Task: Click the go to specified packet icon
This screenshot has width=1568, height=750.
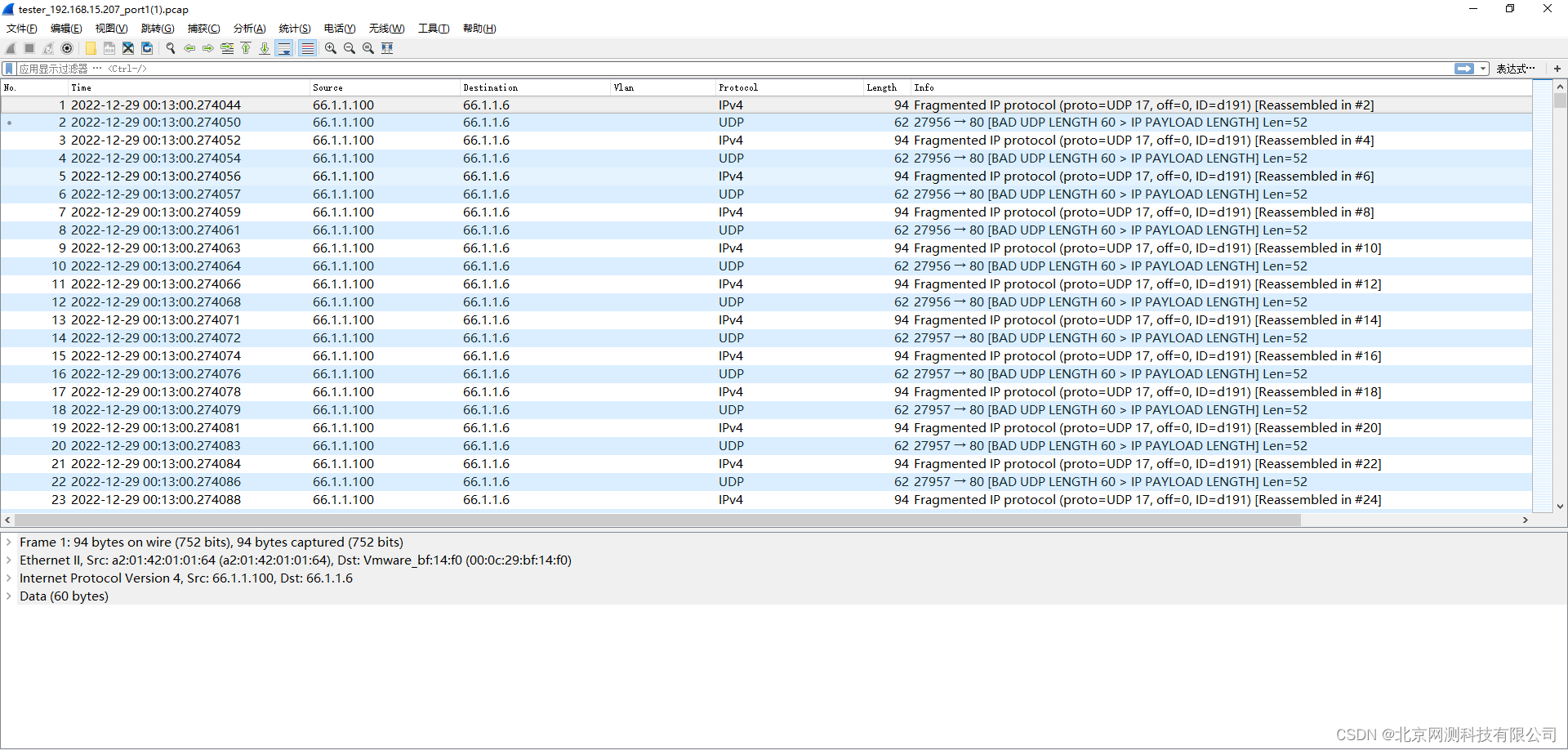Action: [x=227, y=48]
